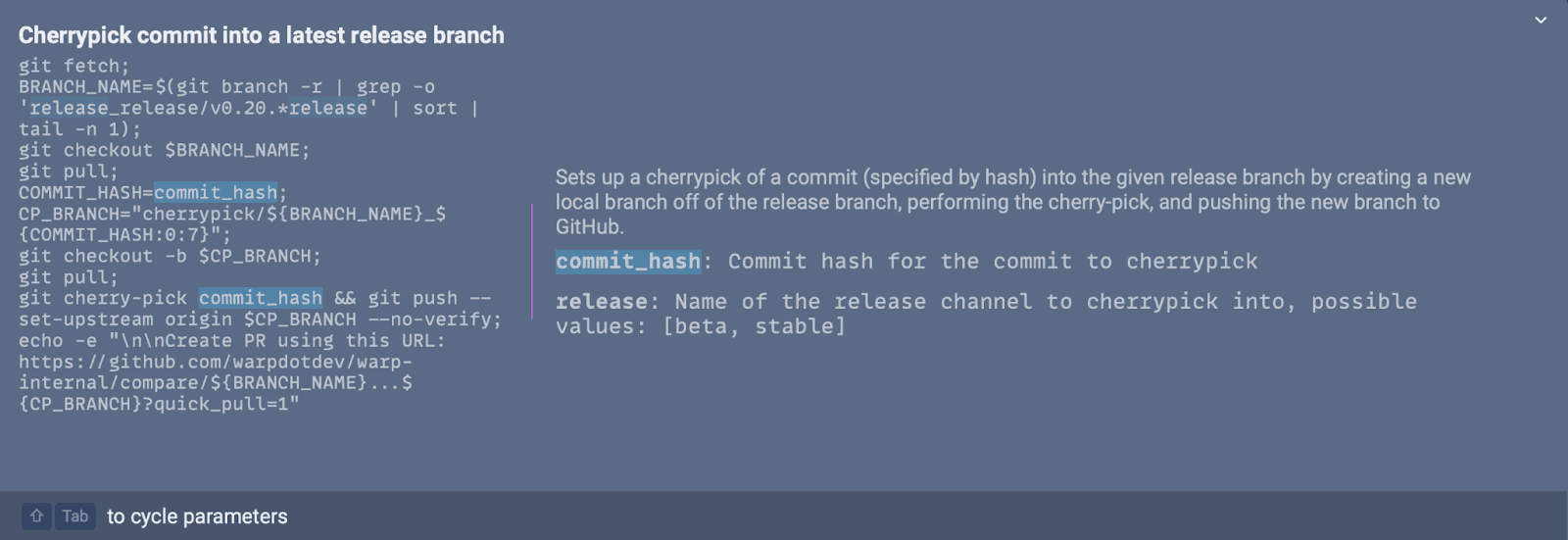Click the 'git checkout -b $CP_BRANCH' line
This screenshot has height=540, width=1568.
(x=170, y=256)
